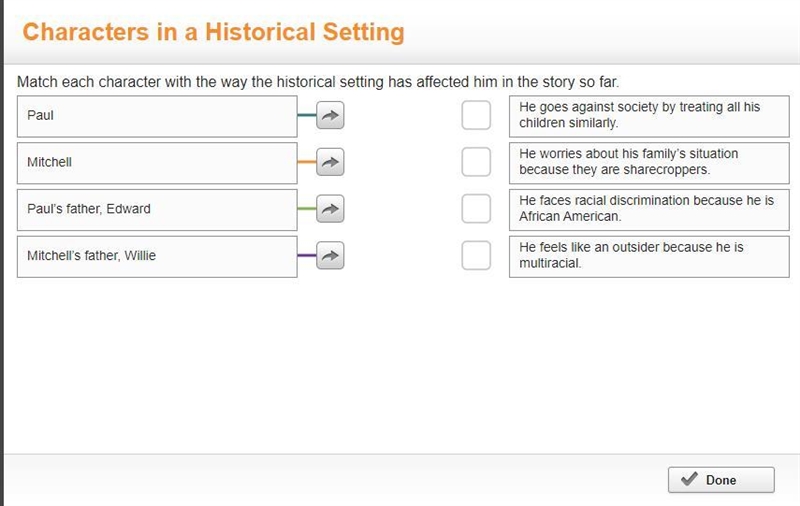Image resolution: width=800 pixels, height=506 pixels.
Task: Check the box beside racial discrimination answer
Action: coord(476,209)
